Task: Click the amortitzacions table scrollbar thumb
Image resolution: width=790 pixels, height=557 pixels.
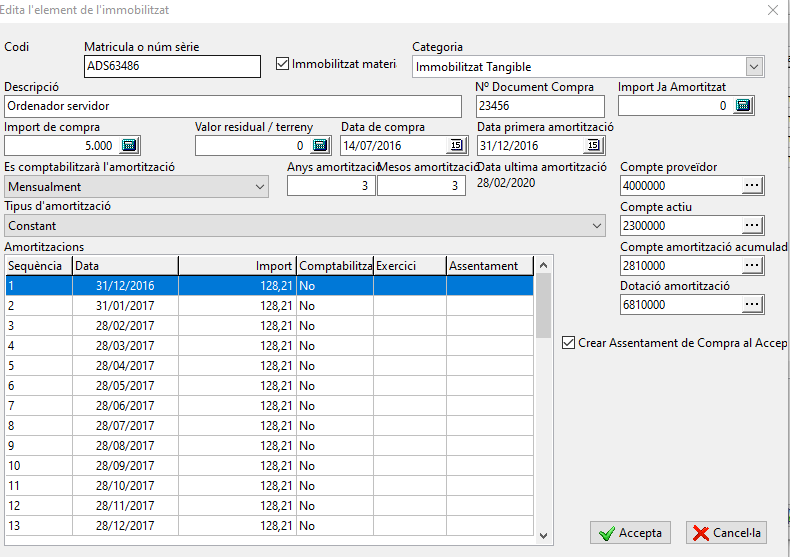Action: click(543, 306)
